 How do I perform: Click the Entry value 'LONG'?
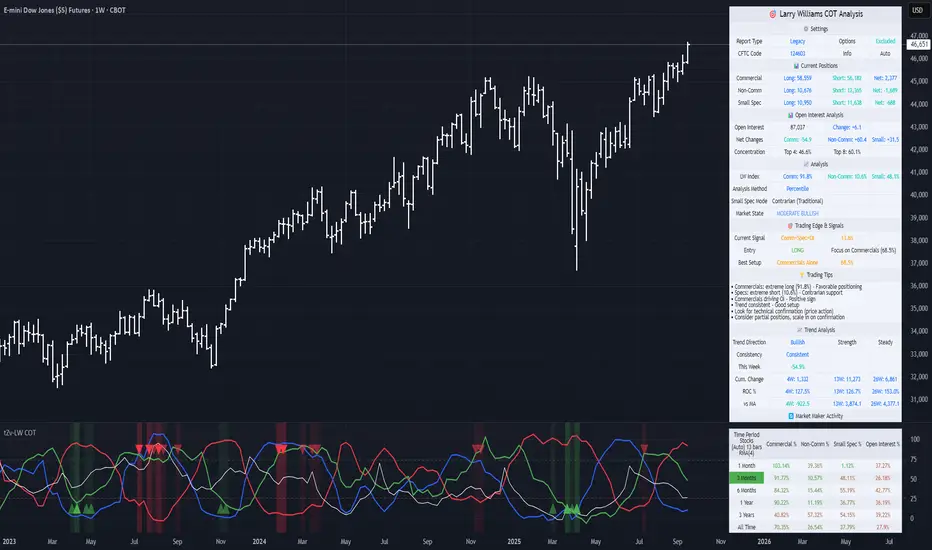pyautogui.click(x=797, y=250)
